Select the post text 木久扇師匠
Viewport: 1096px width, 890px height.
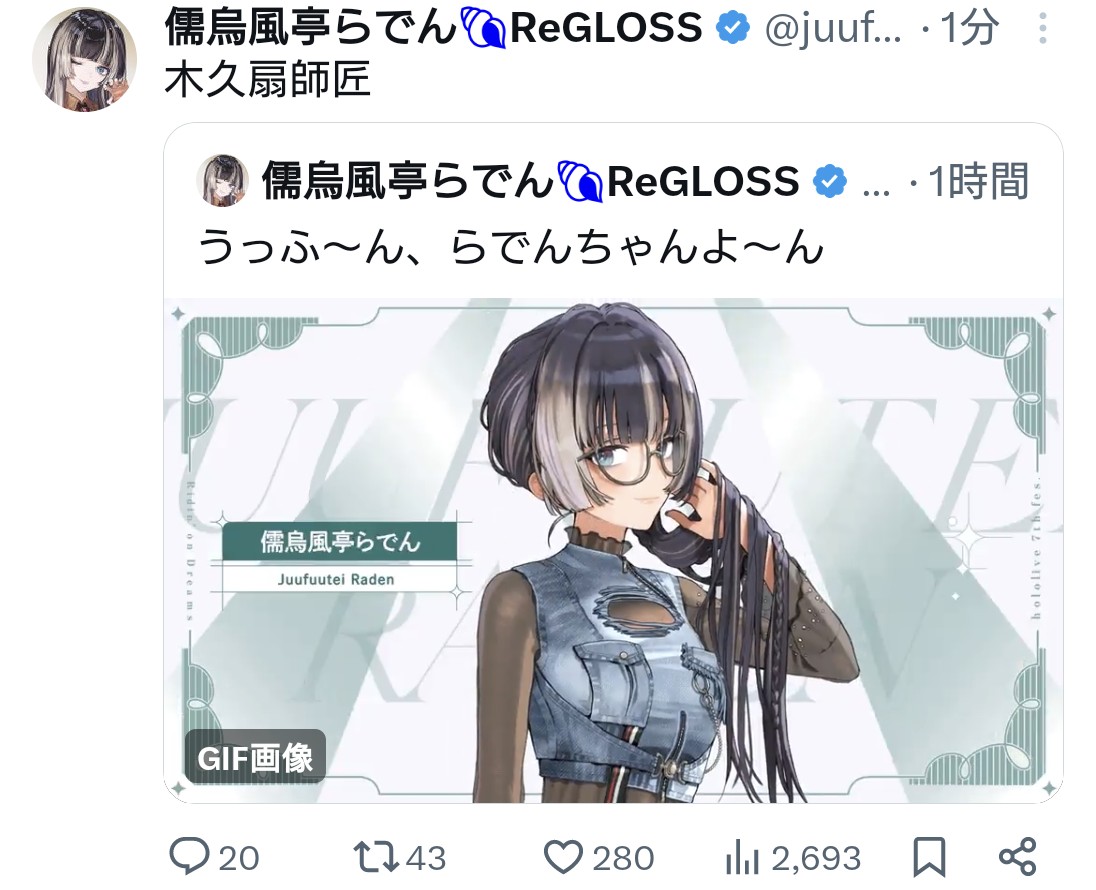pyautogui.click(x=268, y=79)
